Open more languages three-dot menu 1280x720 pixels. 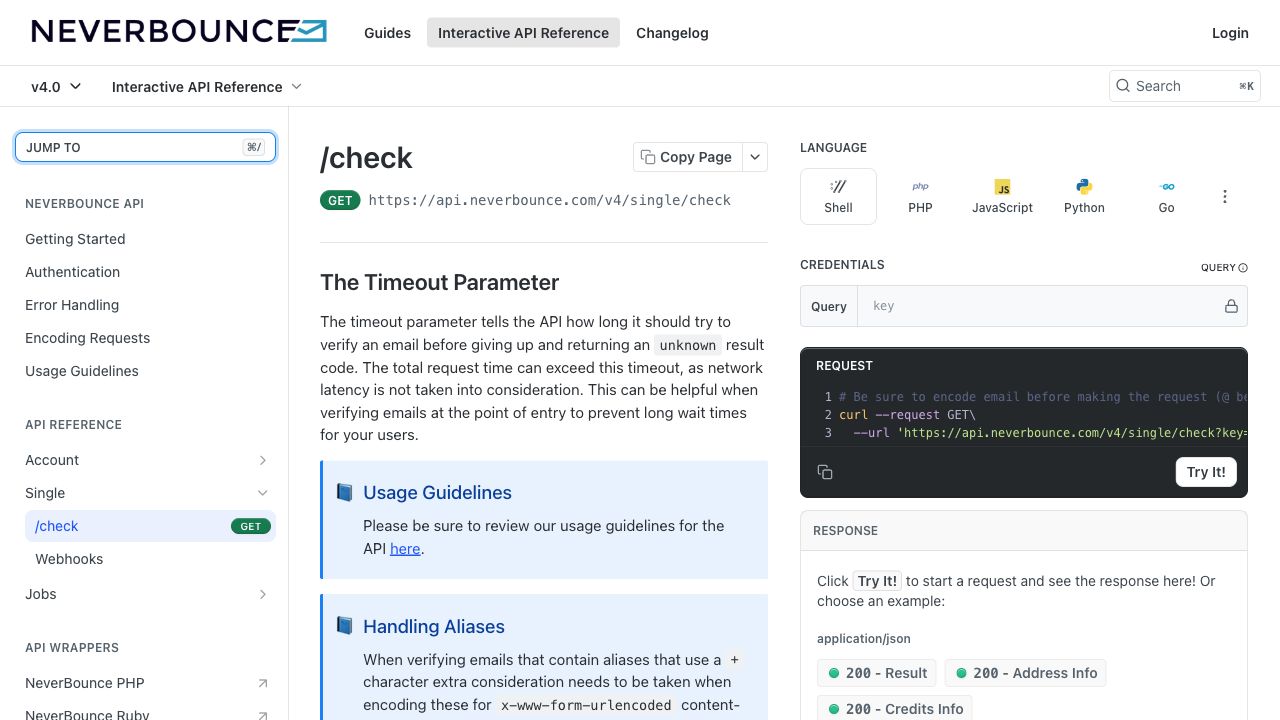(x=1225, y=197)
